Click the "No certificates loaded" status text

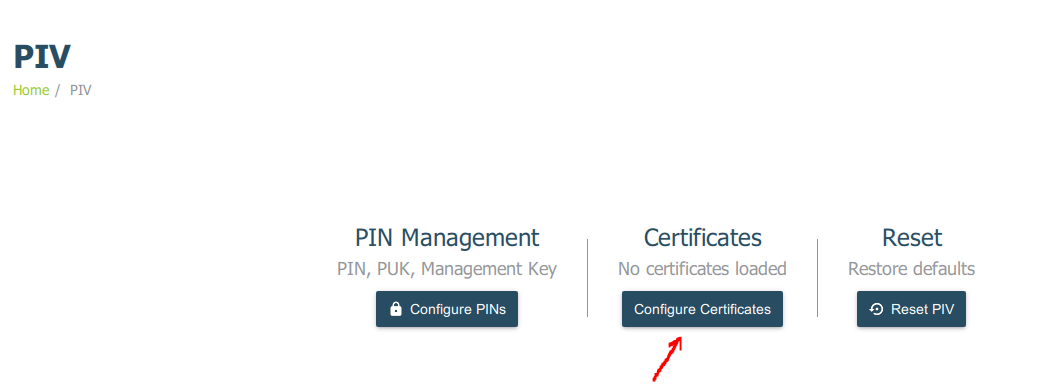click(702, 269)
